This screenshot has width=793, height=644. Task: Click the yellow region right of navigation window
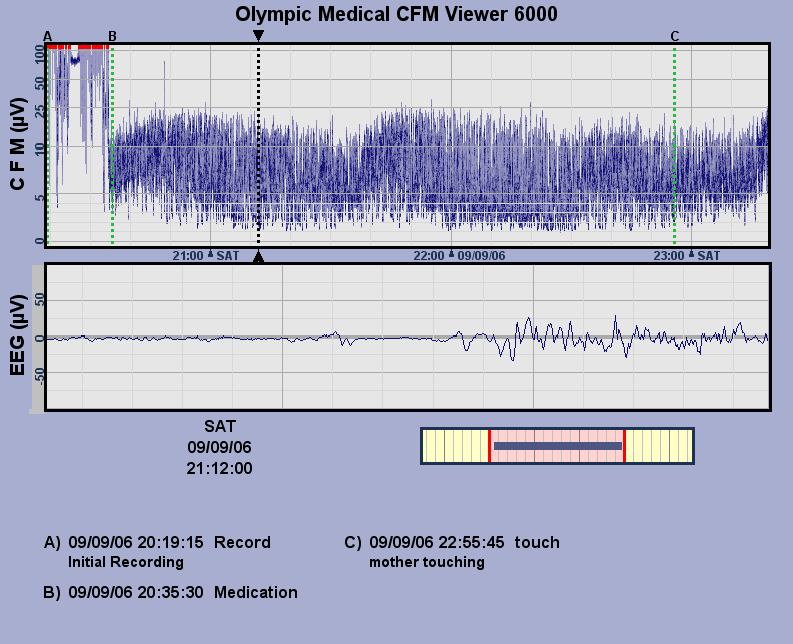659,446
